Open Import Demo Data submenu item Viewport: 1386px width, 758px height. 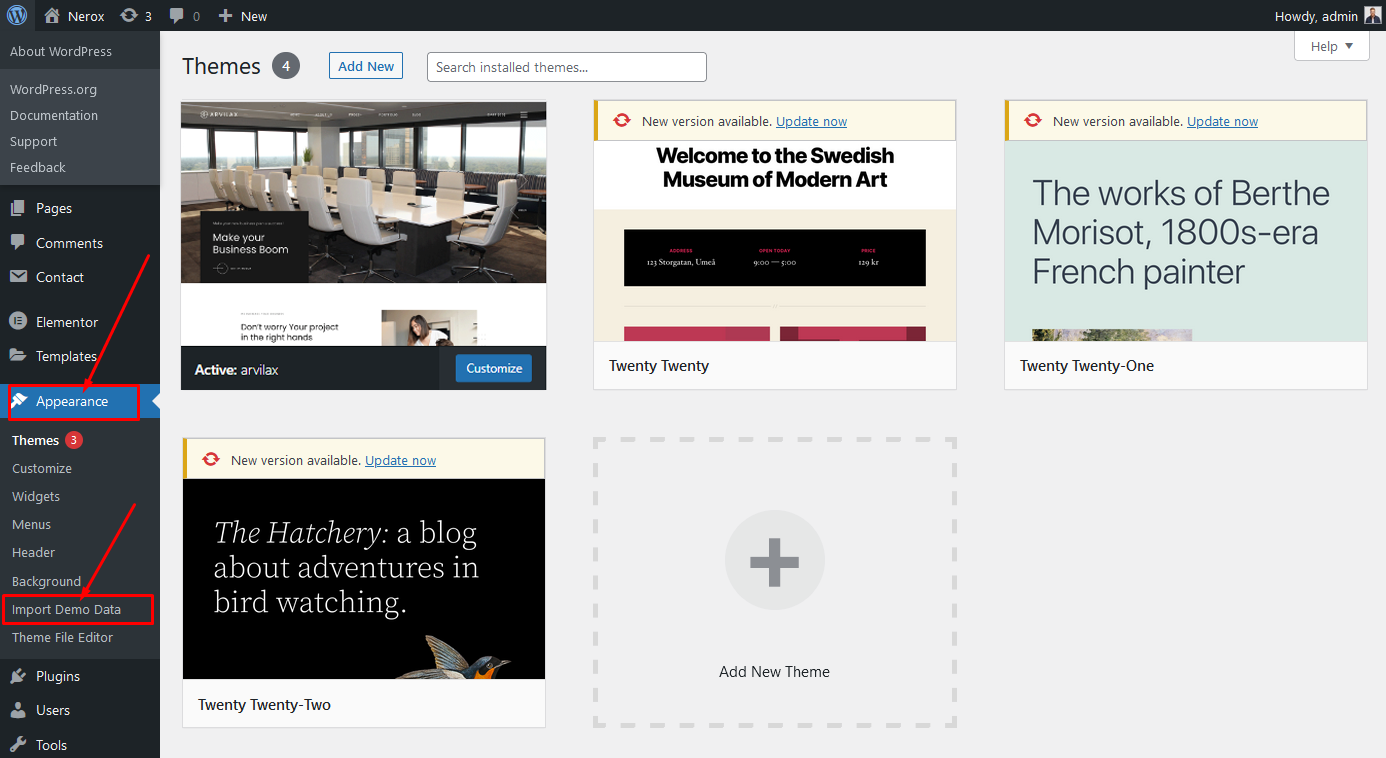[x=66, y=609]
